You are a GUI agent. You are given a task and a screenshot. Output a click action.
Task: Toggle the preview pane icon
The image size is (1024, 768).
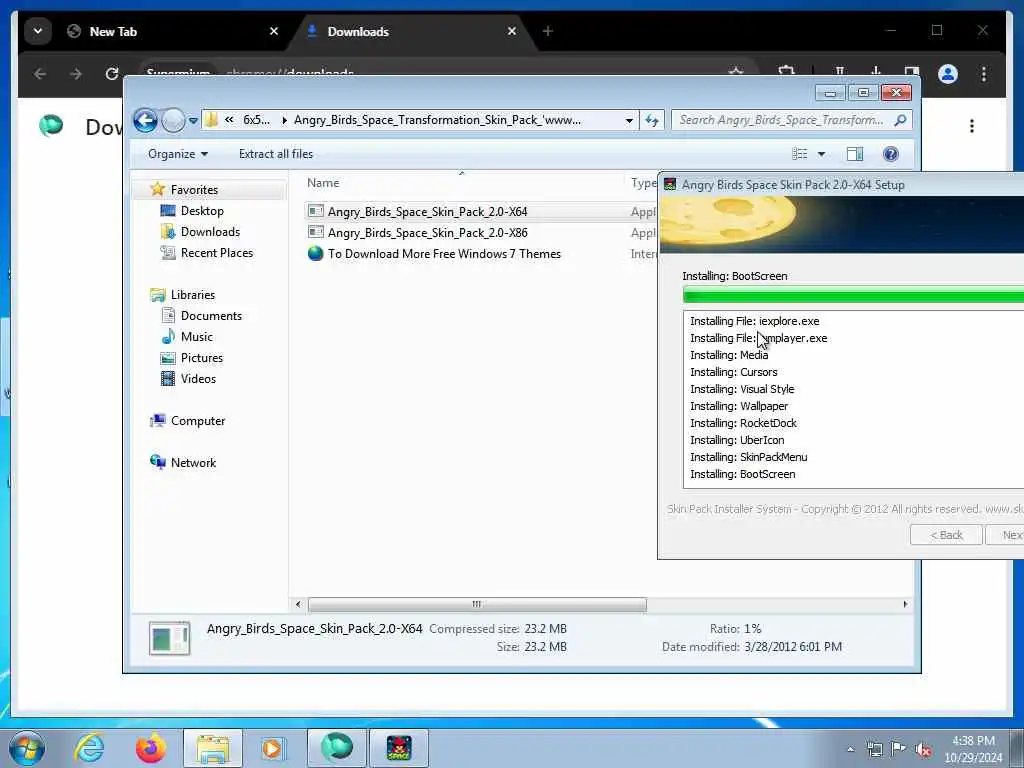(x=855, y=154)
